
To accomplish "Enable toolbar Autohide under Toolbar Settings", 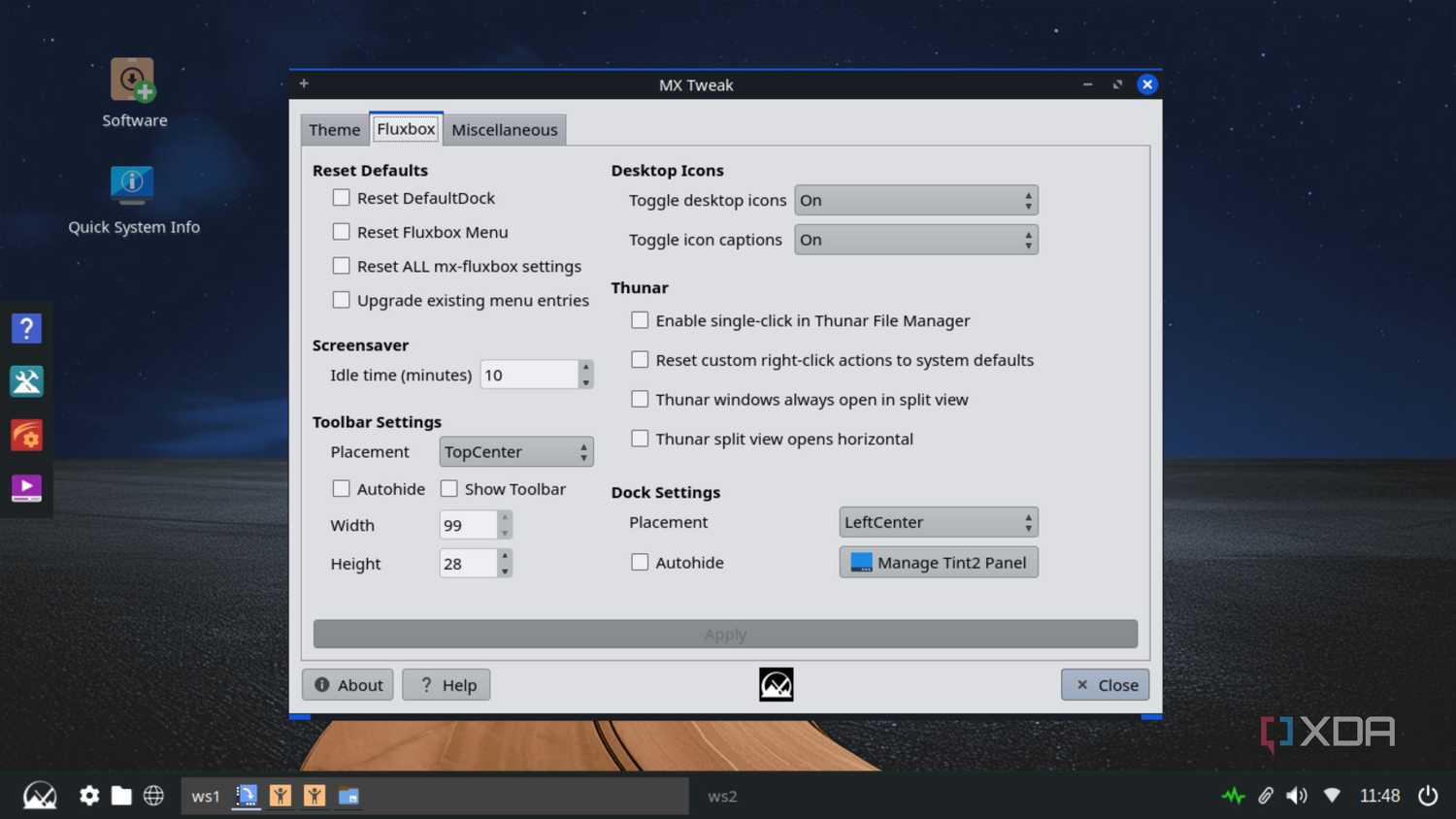I will coord(341,489).
